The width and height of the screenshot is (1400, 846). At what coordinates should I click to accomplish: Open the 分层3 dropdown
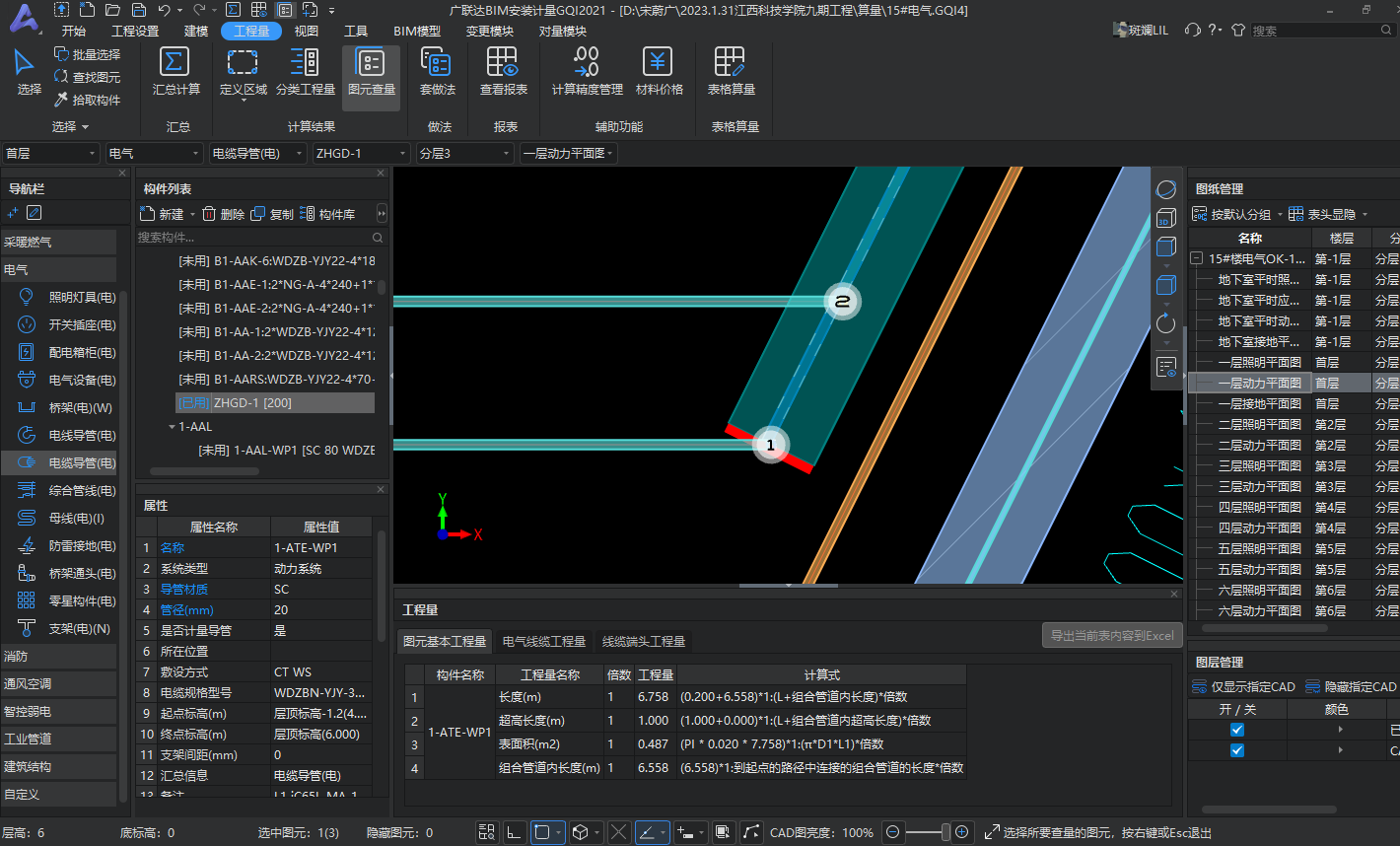click(464, 153)
